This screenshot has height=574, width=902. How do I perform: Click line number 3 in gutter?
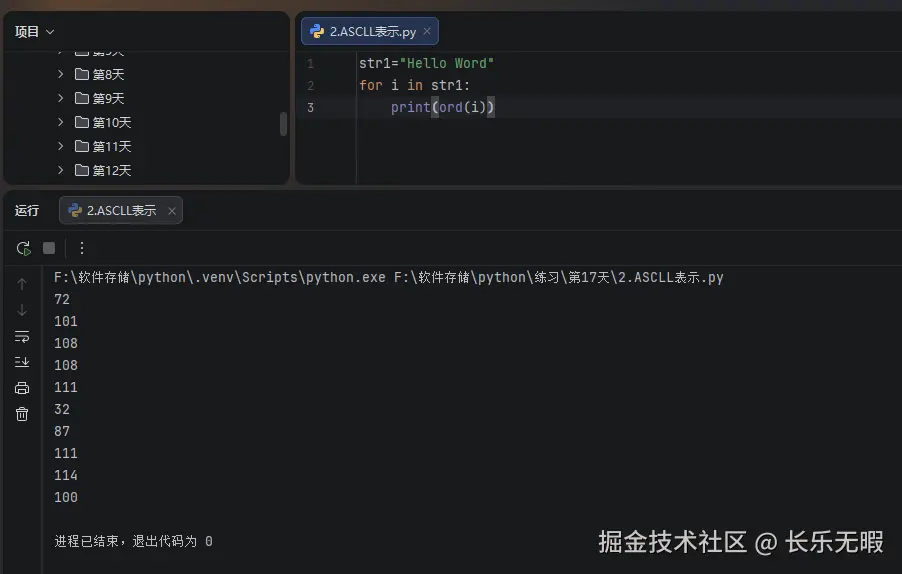(x=311, y=107)
